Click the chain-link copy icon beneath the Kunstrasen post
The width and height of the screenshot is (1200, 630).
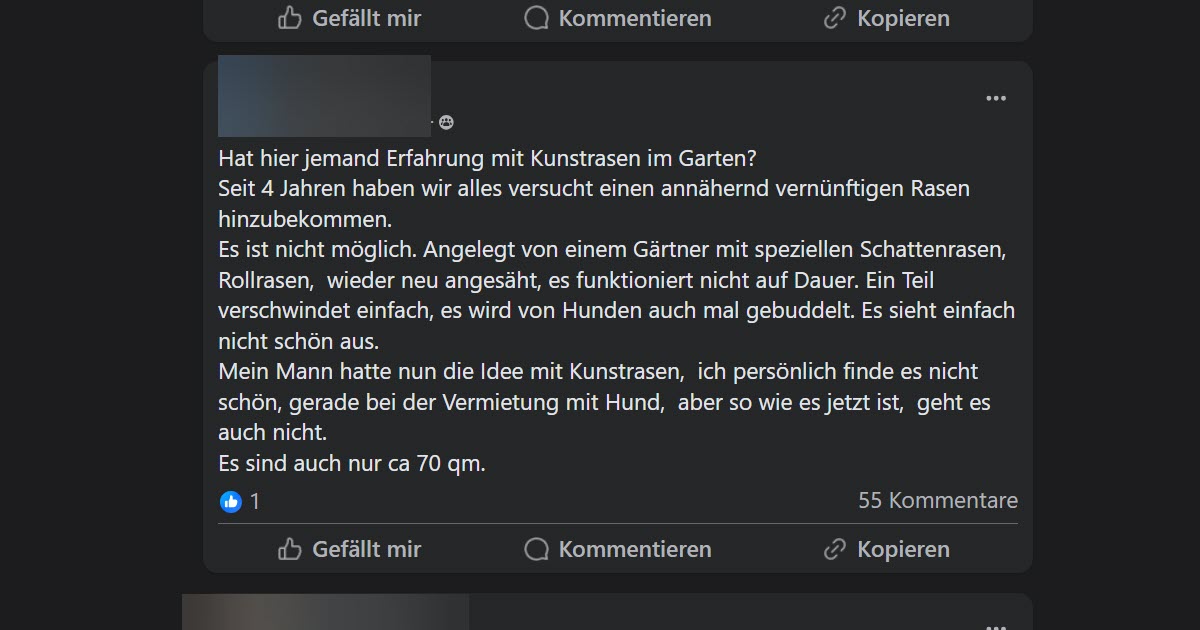[835, 549]
